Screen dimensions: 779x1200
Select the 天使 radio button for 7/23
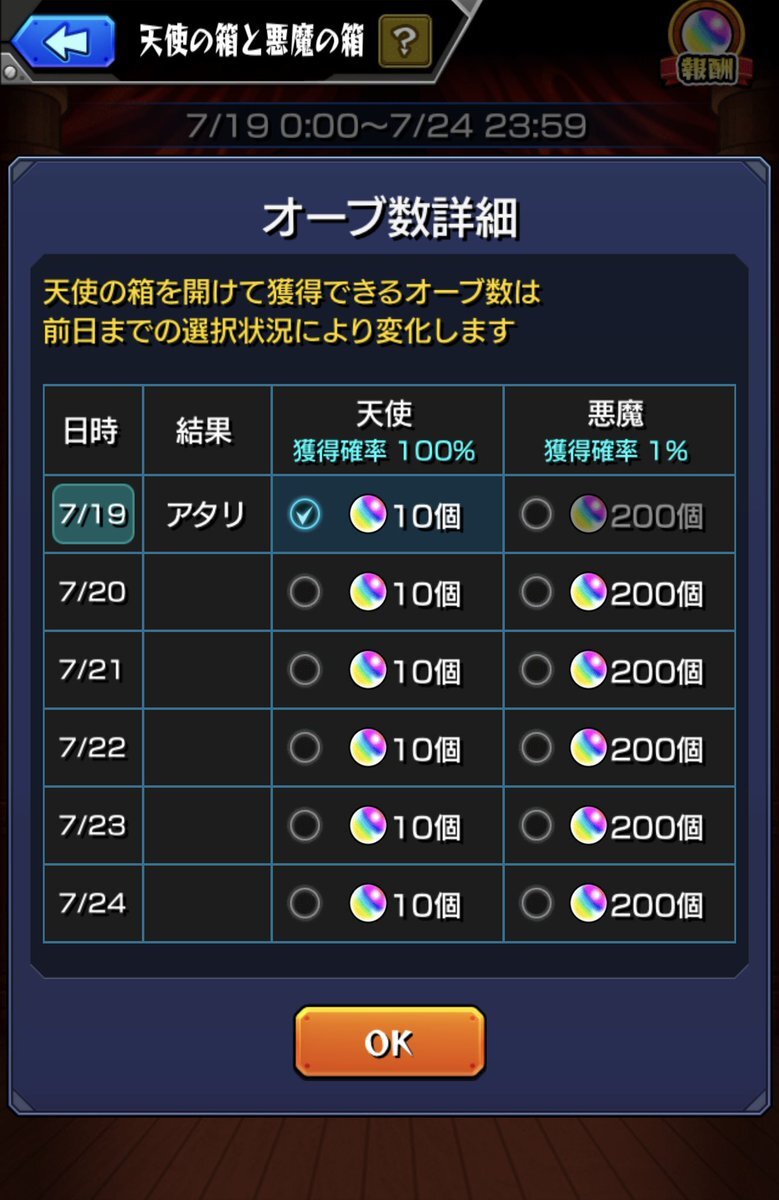tap(305, 826)
